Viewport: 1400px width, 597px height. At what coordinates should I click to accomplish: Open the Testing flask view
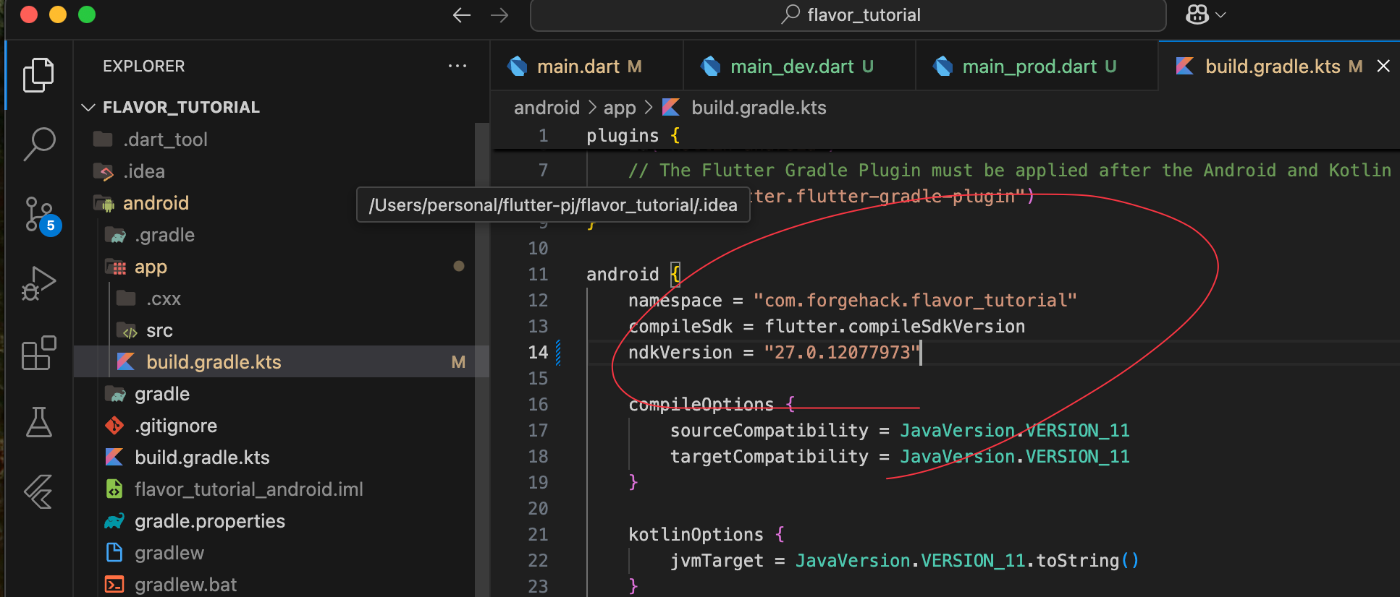coord(38,421)
